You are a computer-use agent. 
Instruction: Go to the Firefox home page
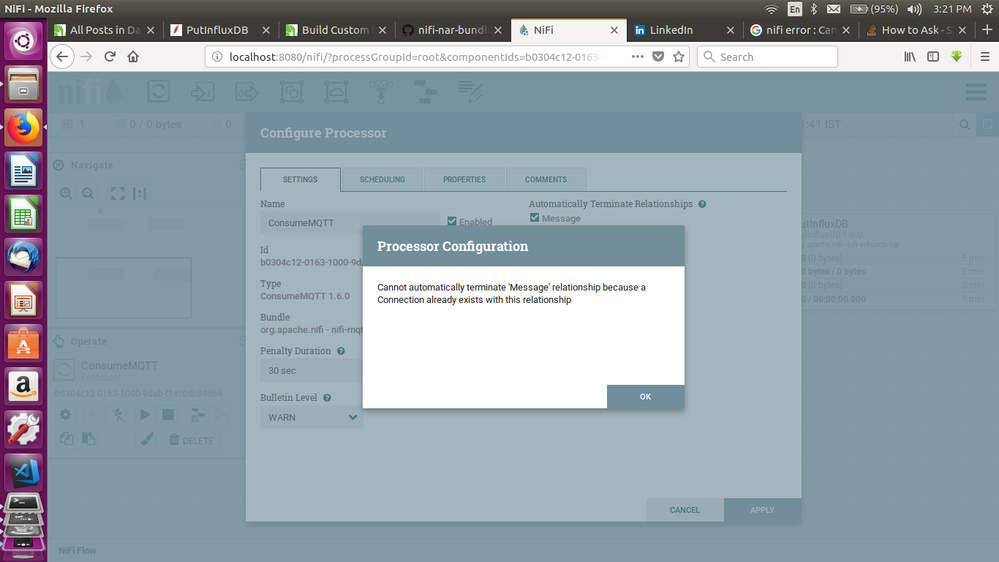133,57
